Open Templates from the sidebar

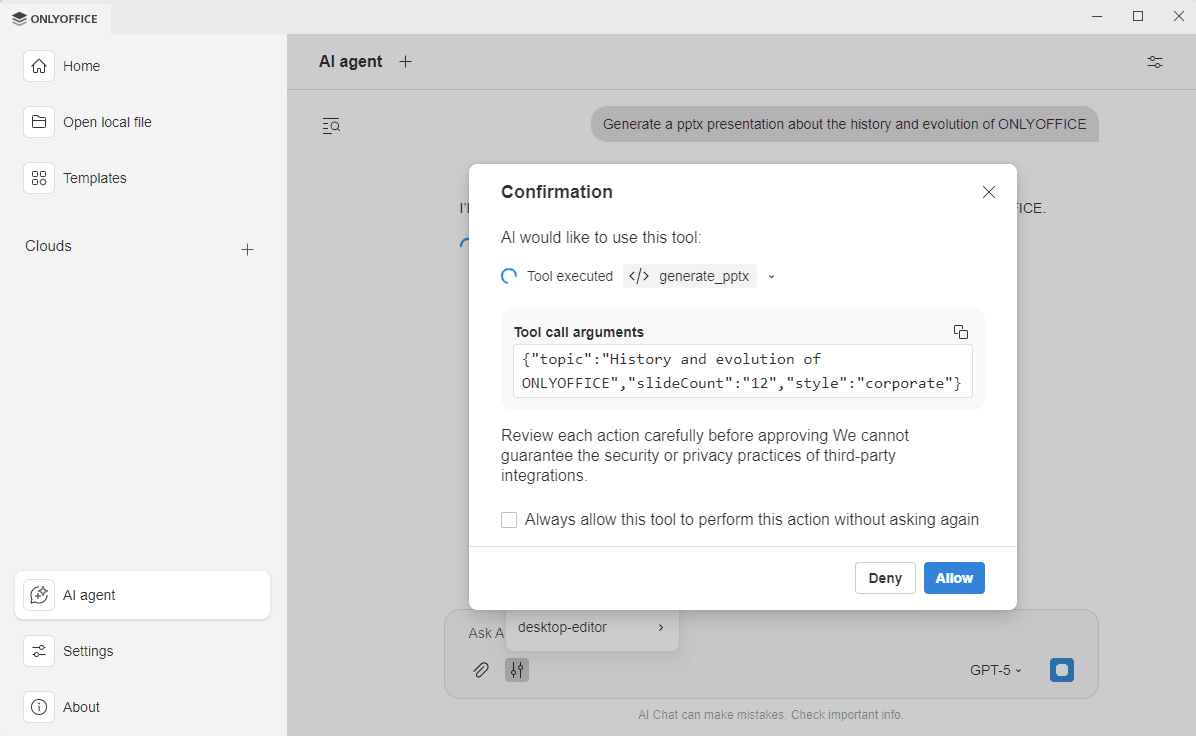[95, 177]
